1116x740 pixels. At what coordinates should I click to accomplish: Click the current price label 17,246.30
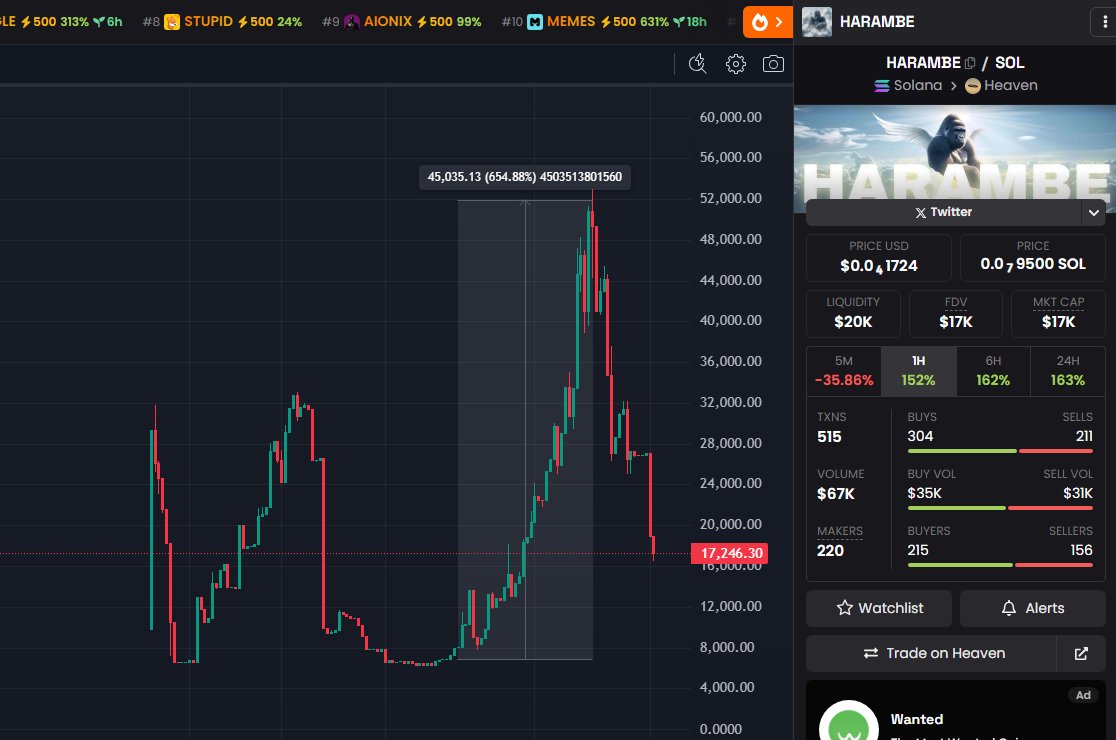(x=730, y=554)
